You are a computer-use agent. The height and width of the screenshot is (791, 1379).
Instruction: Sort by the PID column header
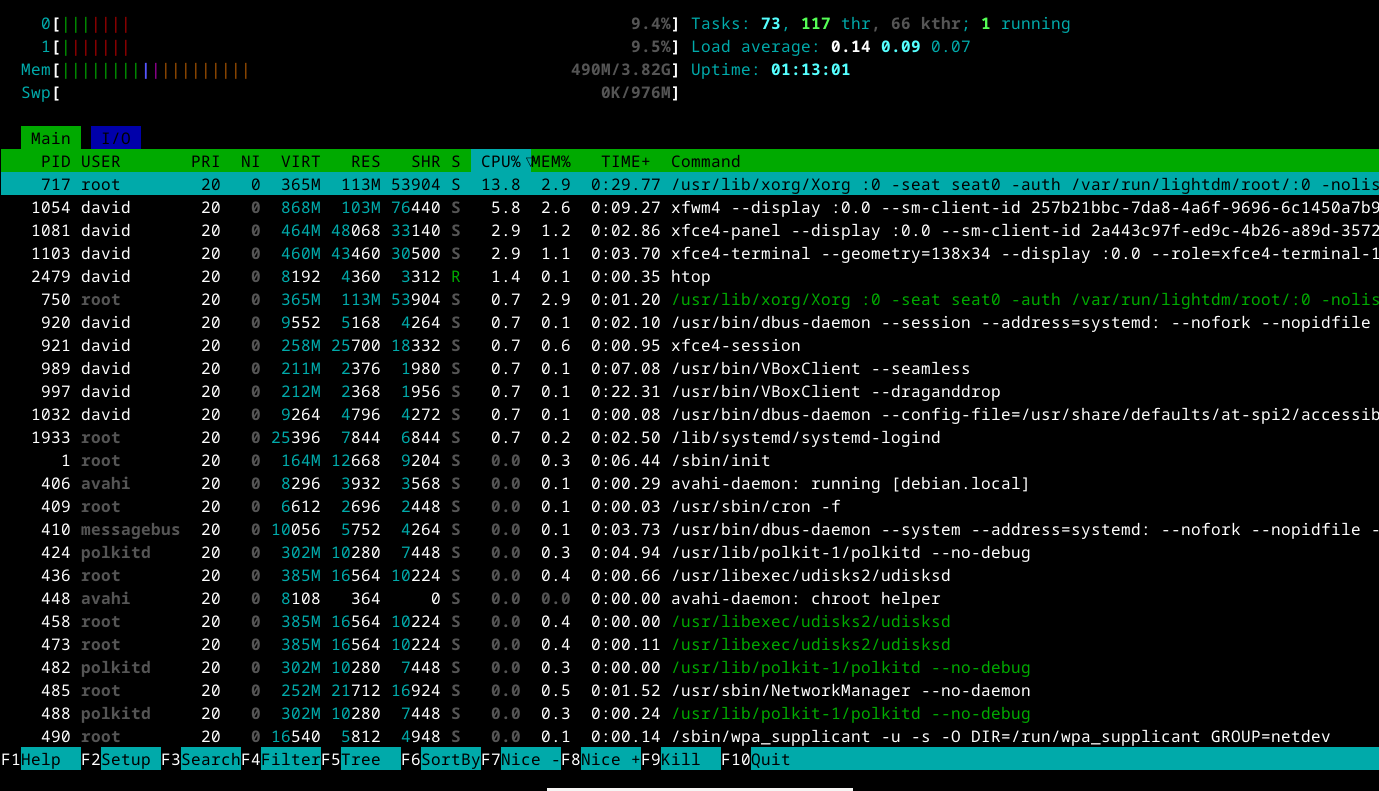tap(55, 161)
